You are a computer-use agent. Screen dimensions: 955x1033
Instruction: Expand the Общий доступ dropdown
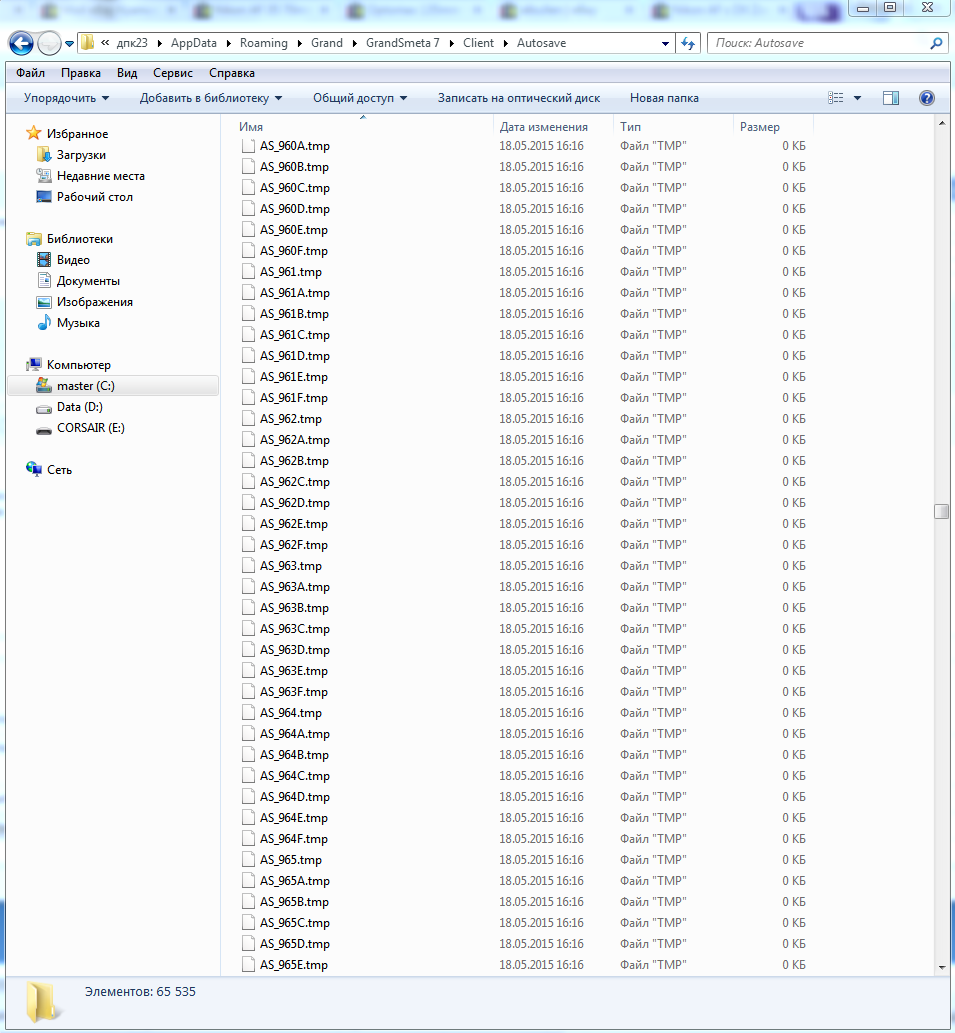360,98
